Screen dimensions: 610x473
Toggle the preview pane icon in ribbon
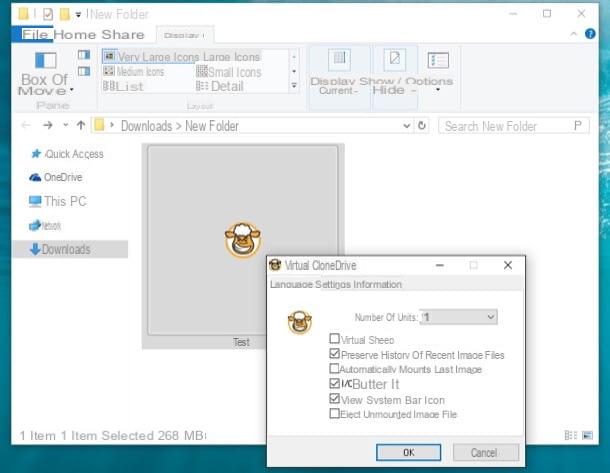[x=84, y=55]
